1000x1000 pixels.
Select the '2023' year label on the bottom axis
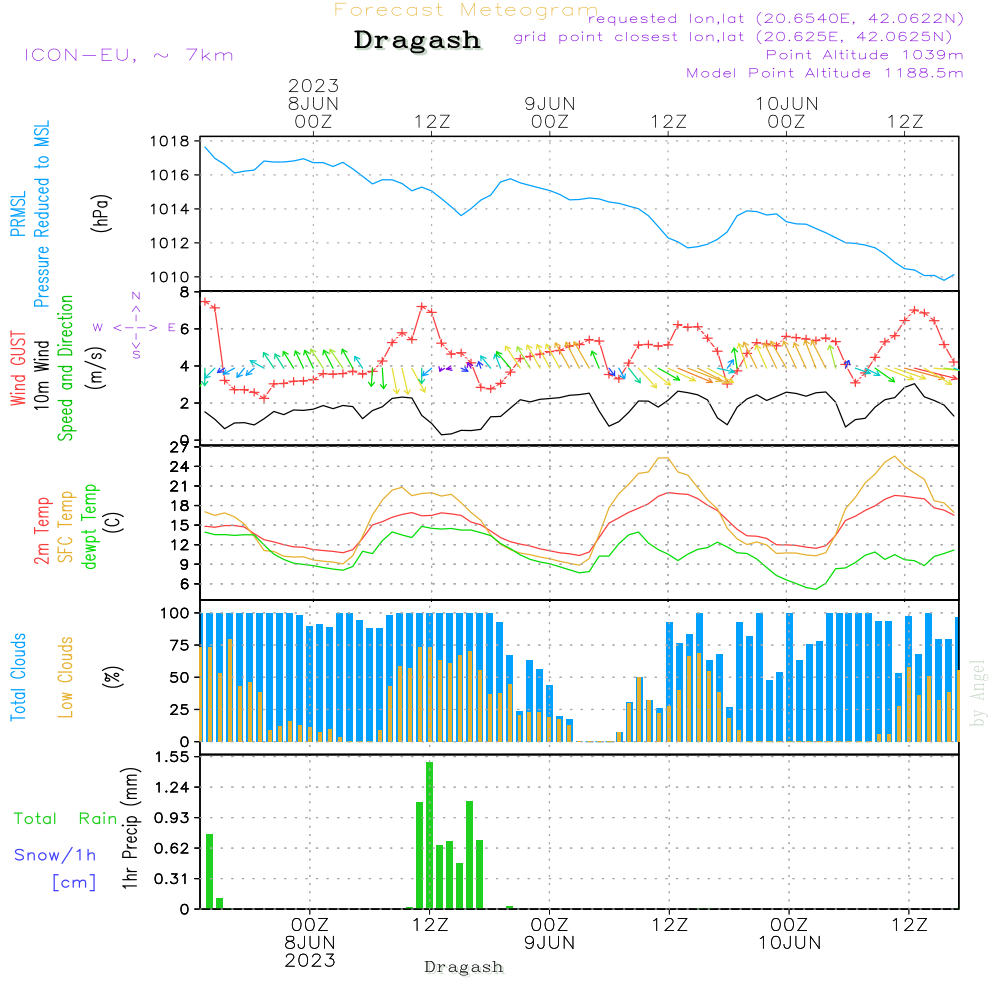[x=310, y=961]
